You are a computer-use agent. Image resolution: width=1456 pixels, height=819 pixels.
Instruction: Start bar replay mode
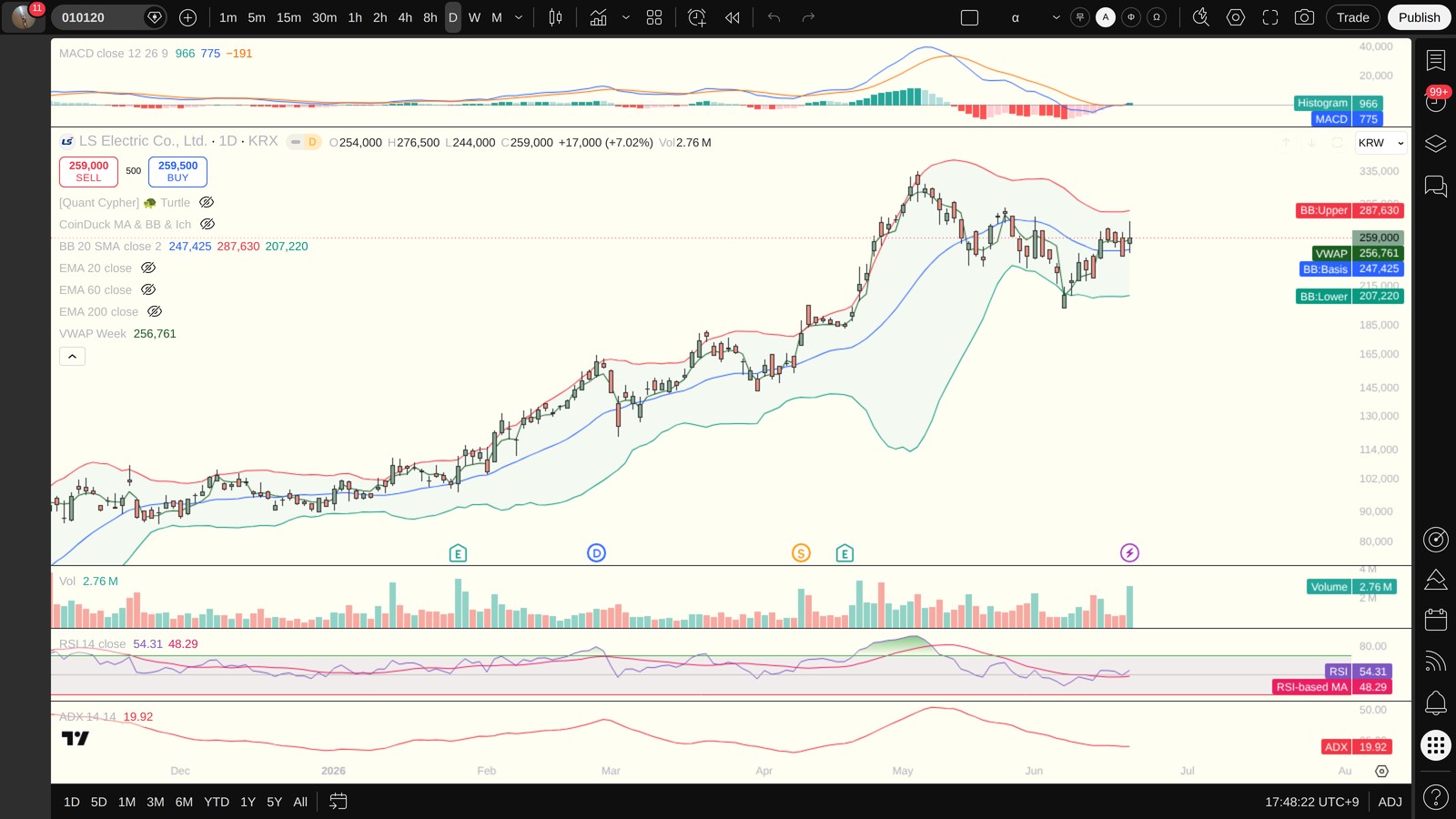click(733, 17)
